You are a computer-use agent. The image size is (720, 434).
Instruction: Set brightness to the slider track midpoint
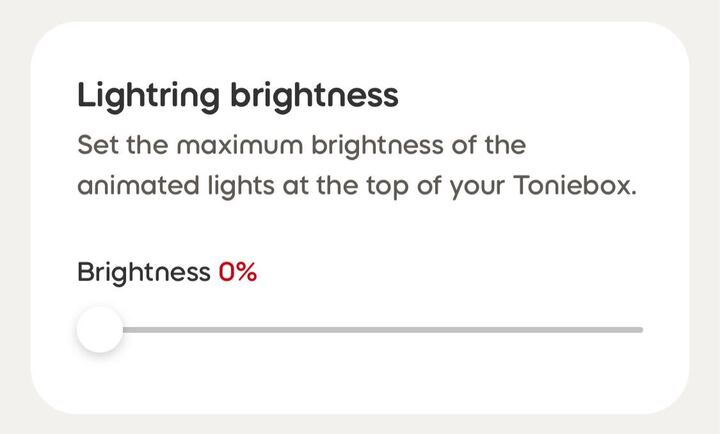coord(371,329)
